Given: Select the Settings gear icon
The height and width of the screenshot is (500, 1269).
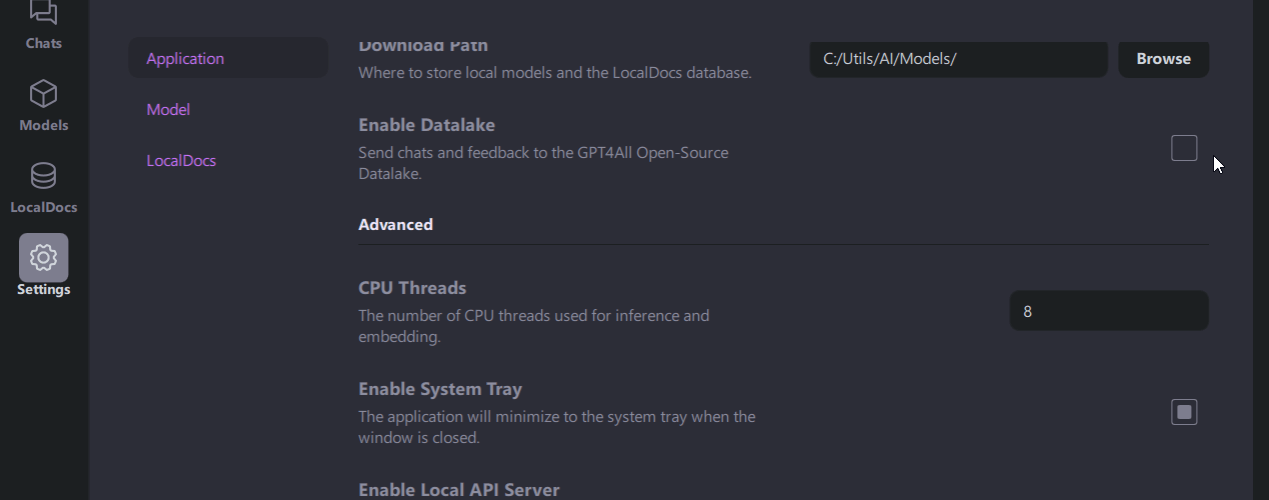Looking at the screenshot, I should point(43,258).
